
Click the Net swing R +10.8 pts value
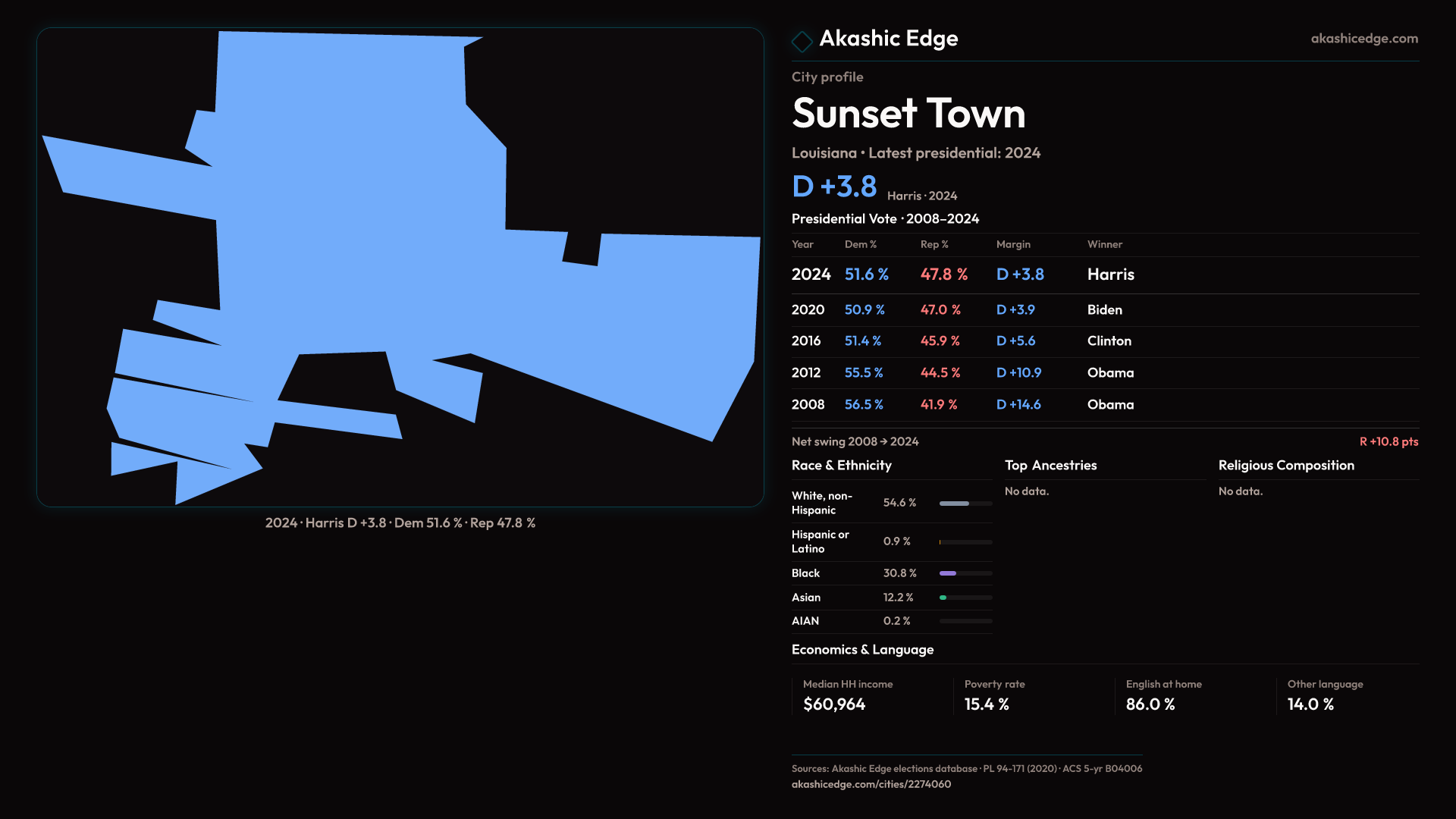1388,441
